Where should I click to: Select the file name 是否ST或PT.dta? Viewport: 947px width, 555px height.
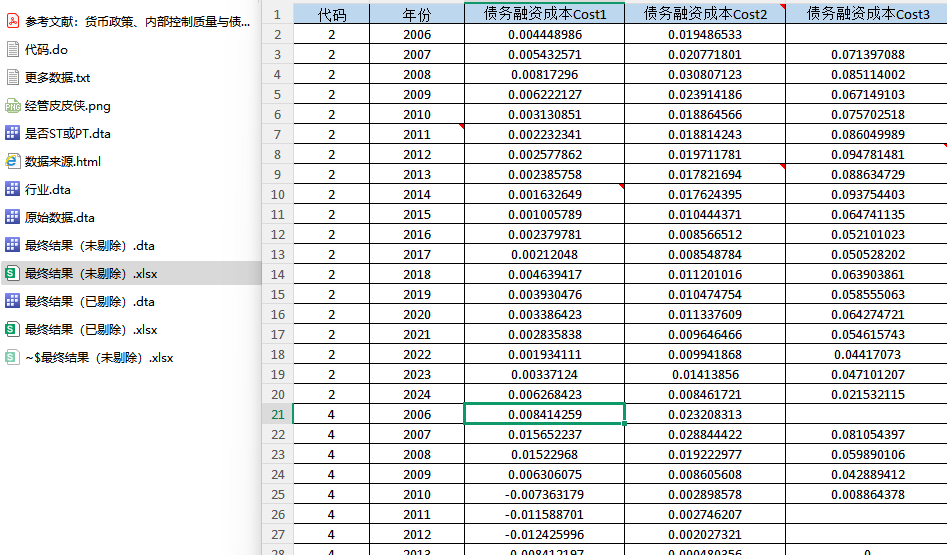tap(68, 133)
